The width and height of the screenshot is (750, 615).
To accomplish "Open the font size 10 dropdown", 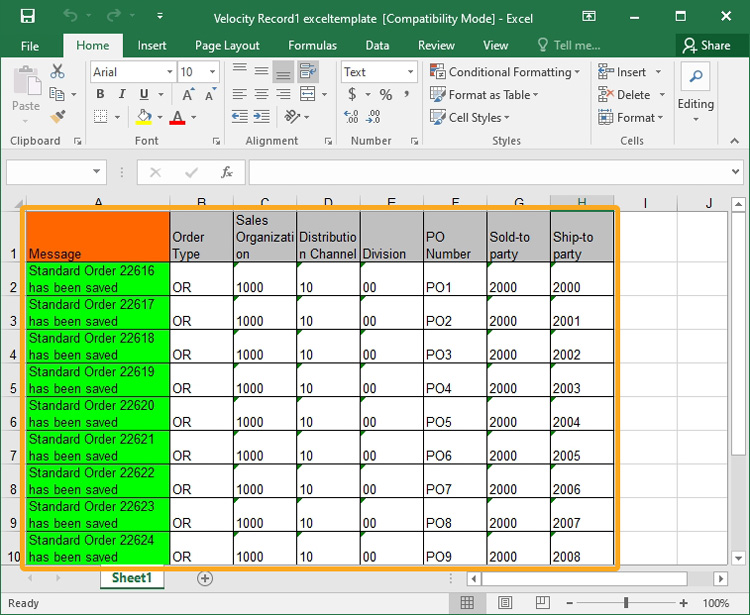I will pyautogui.click(x=212, y=72).
